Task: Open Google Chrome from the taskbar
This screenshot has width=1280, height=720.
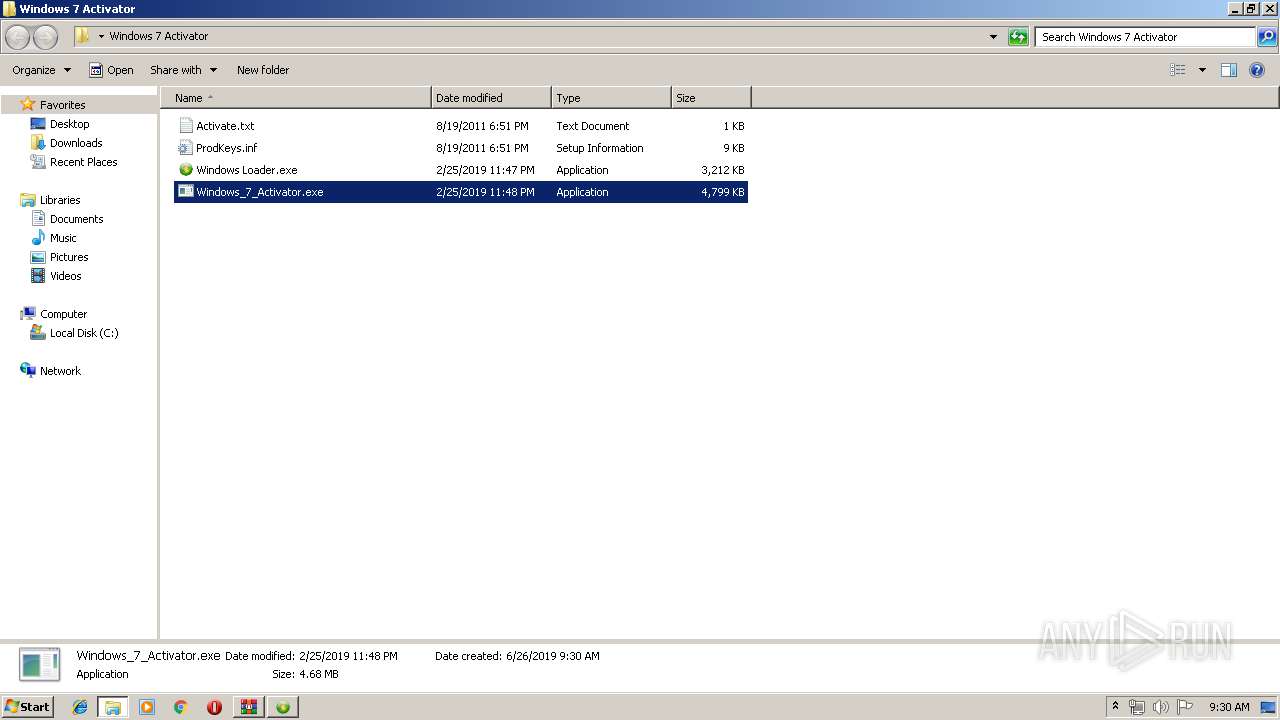Action: point(181,707)
